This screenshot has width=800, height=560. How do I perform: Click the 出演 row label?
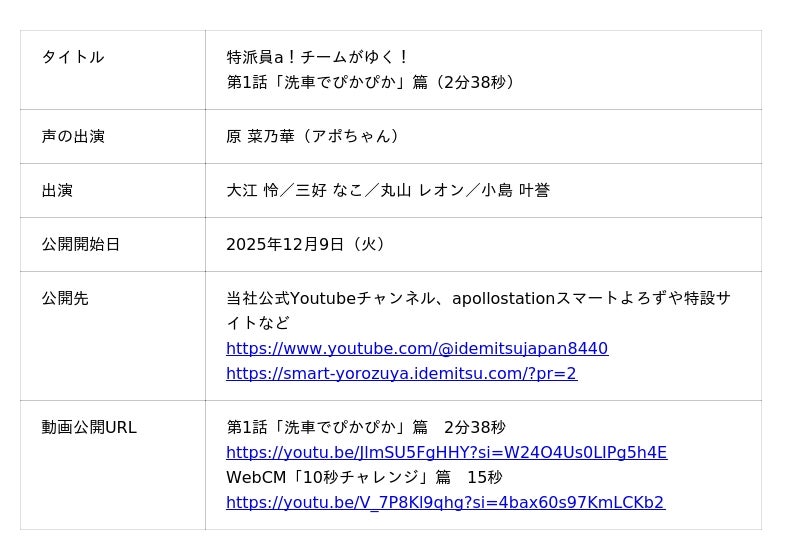tap(57, 190)
